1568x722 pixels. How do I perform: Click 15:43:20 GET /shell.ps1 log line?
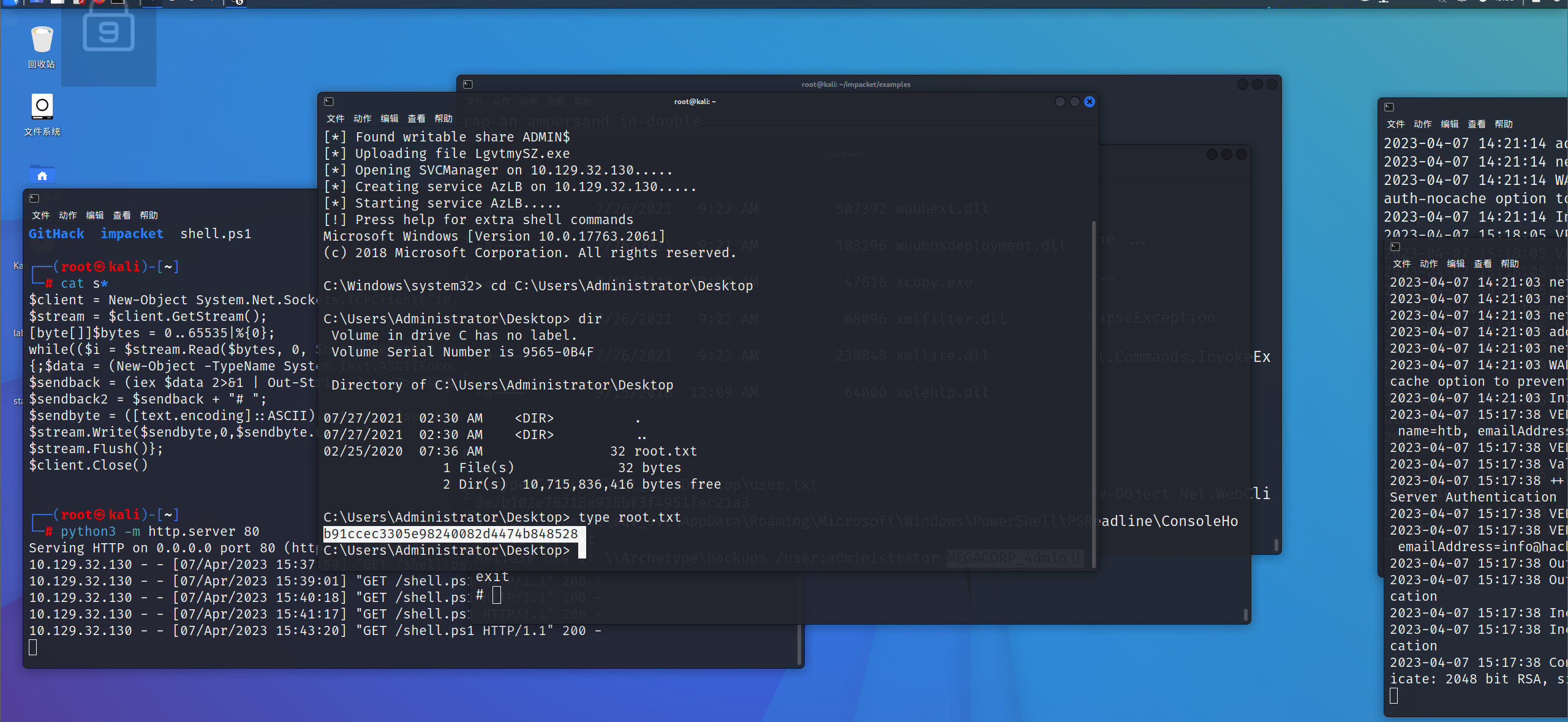coord(315,631)
